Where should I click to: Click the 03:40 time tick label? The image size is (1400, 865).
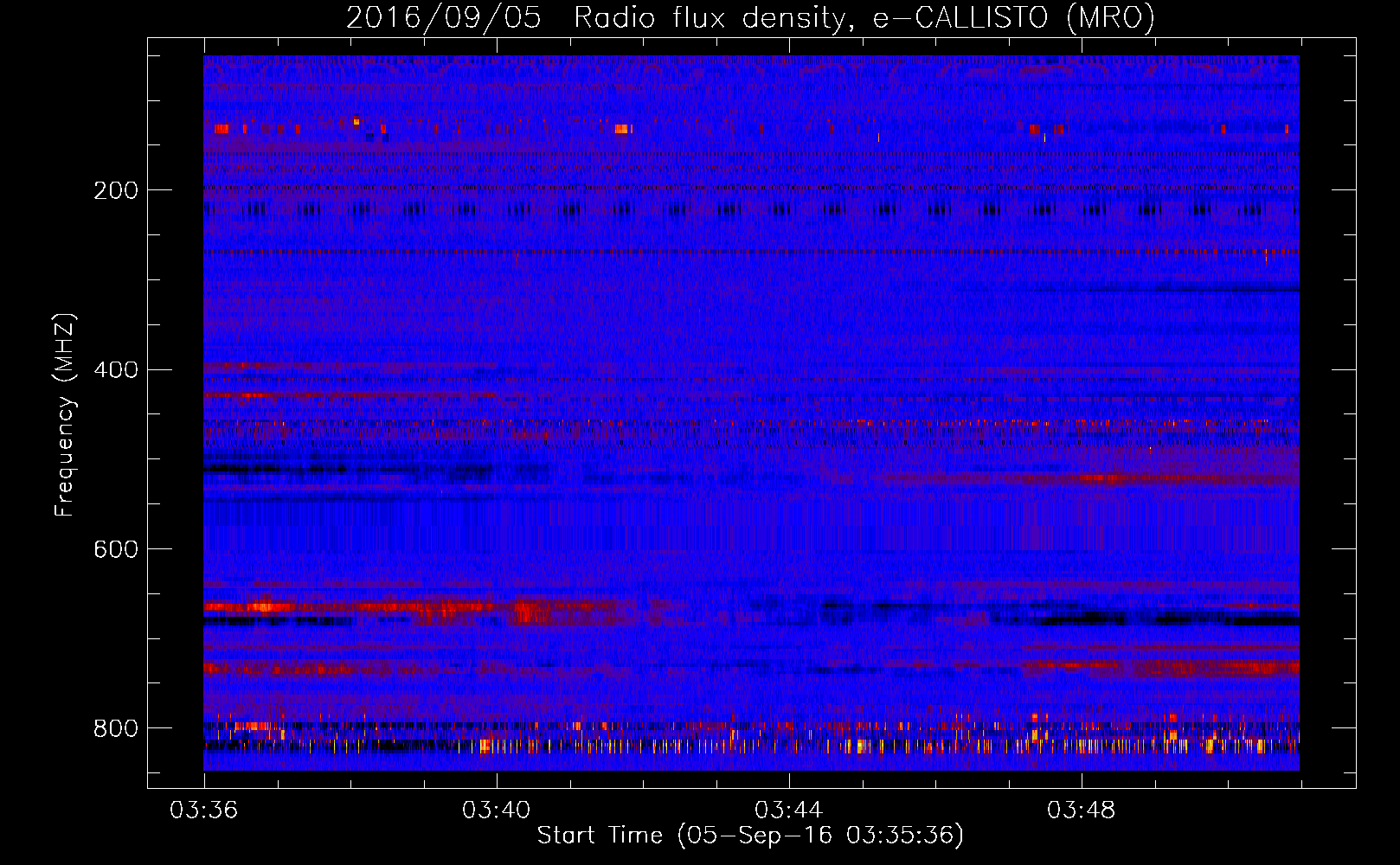point(497,811)
